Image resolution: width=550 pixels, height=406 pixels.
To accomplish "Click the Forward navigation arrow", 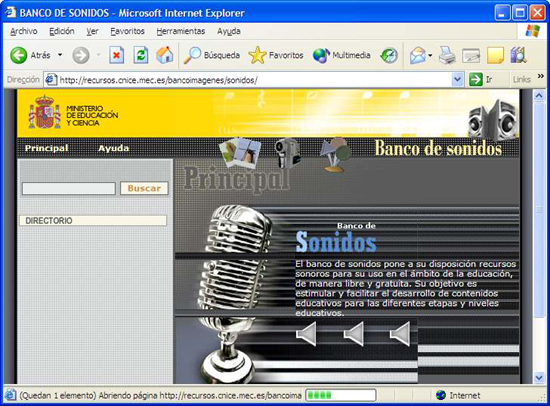I will 81,55.
